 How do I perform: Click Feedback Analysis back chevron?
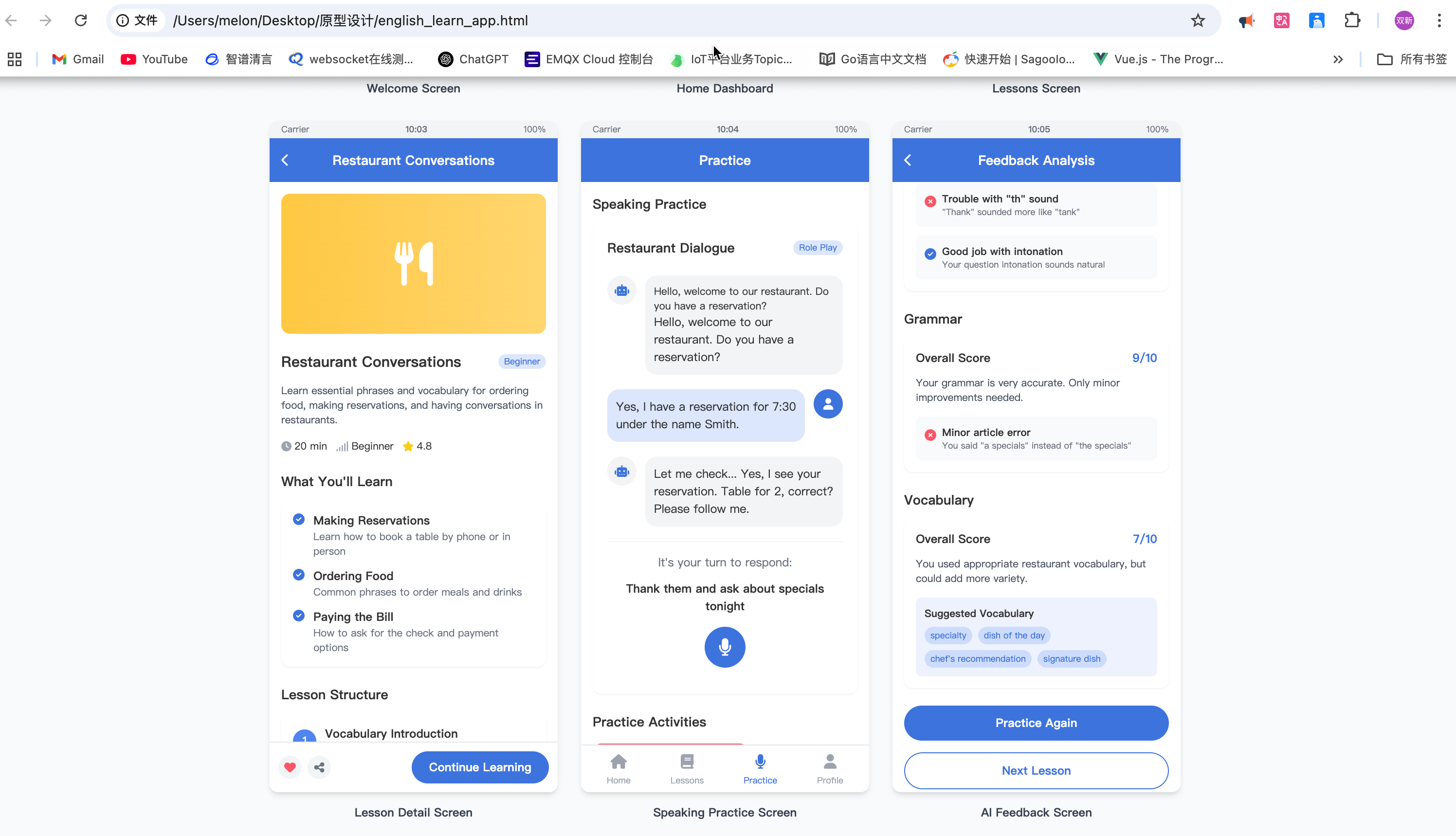pos(908,160)
